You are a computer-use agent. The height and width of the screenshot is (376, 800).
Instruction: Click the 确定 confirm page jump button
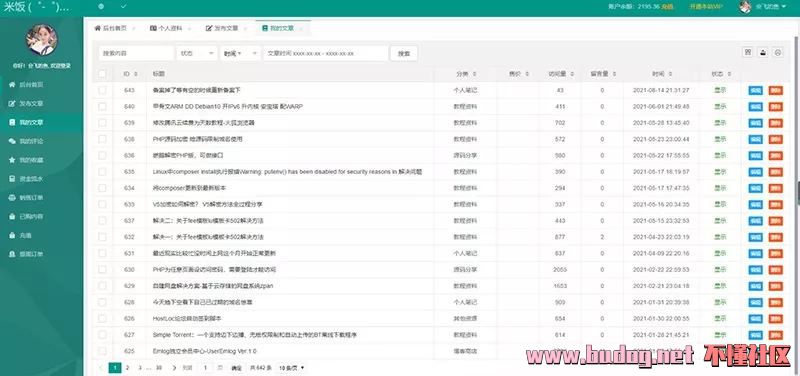(x=236, y=367)
